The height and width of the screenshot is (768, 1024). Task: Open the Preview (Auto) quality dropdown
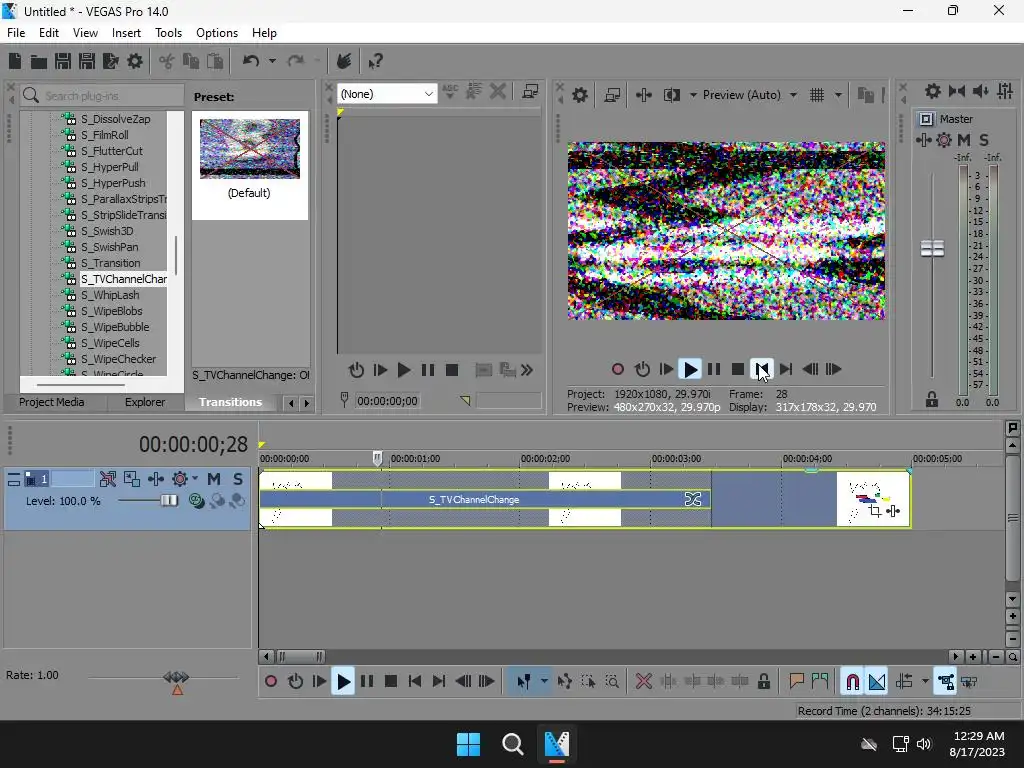pos(749,95)
